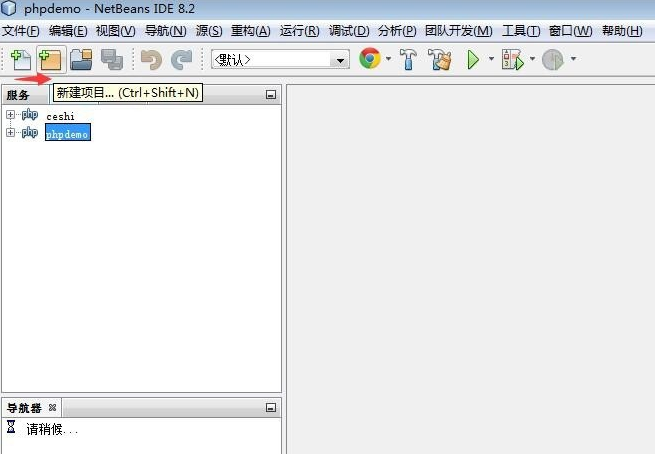Click the Build Project hammer icon

click(408, 59)
